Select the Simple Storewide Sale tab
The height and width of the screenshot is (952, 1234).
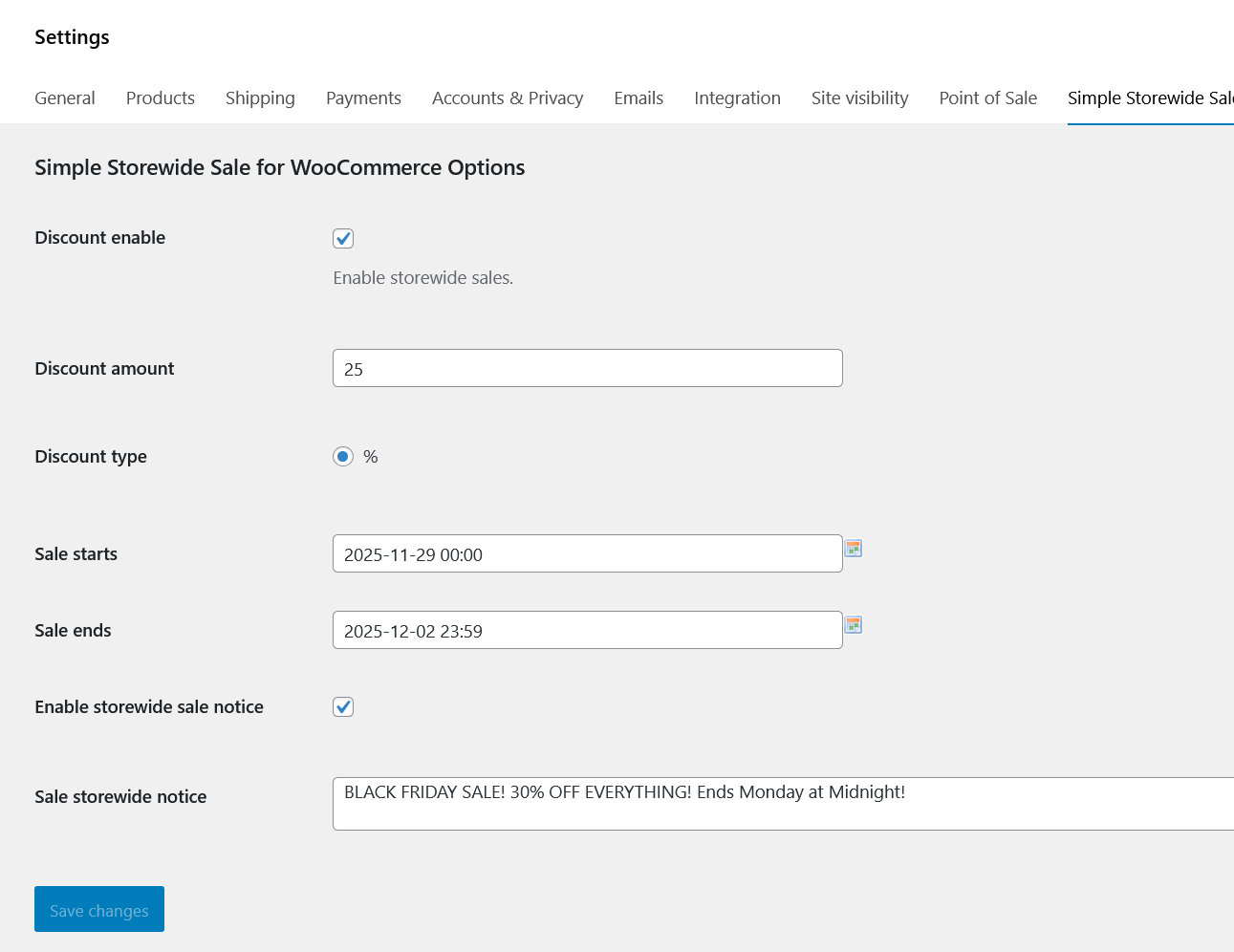point(1149,98)
